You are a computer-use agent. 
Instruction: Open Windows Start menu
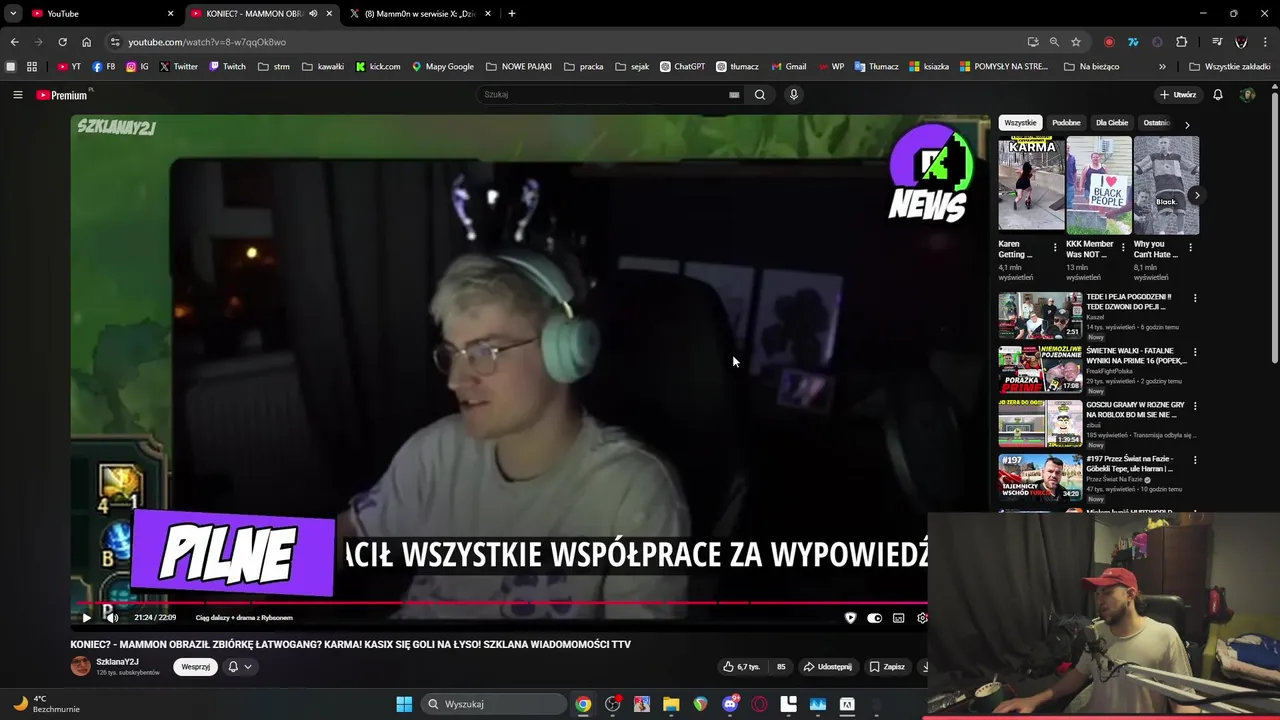404,704
